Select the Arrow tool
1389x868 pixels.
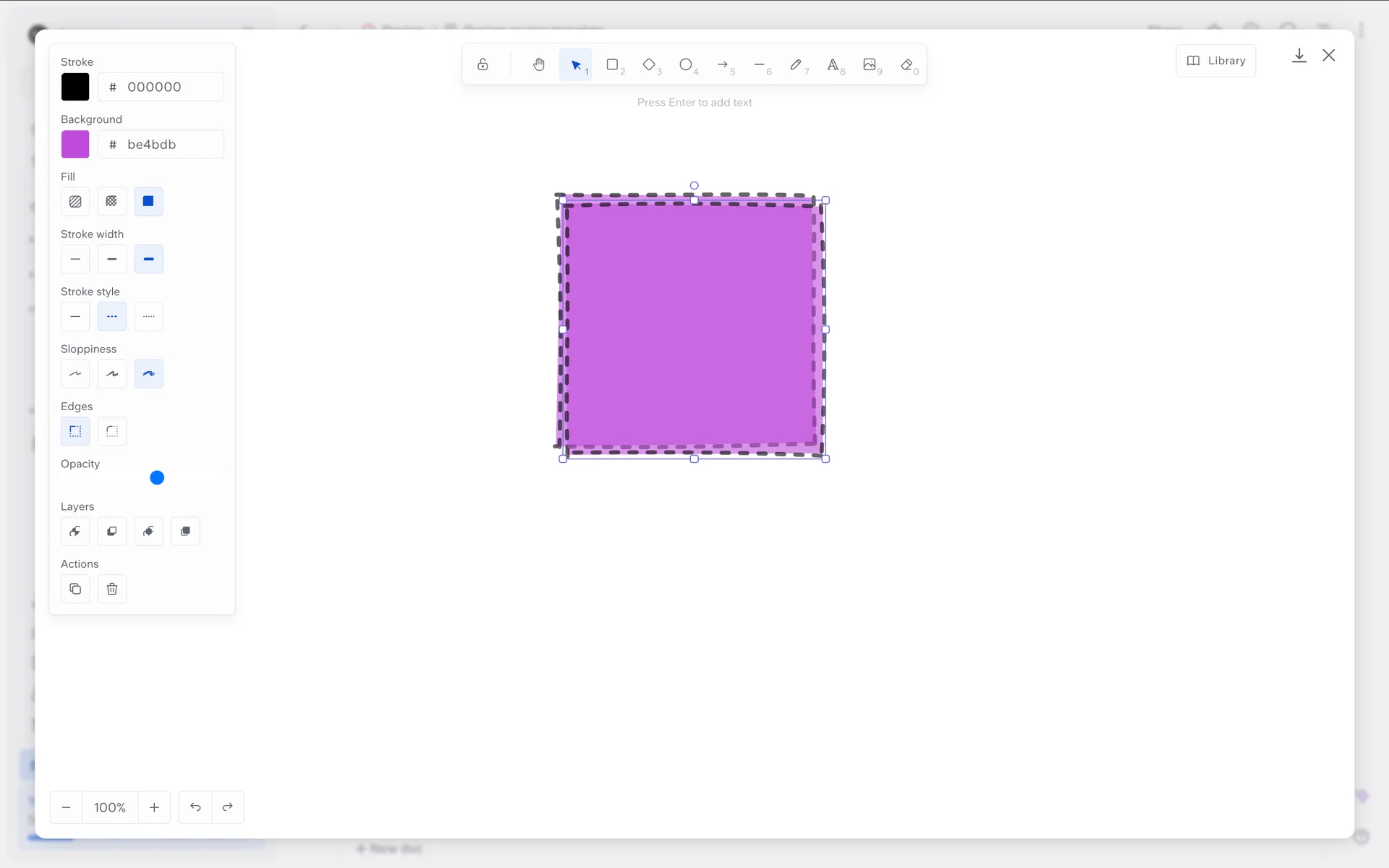723,65
